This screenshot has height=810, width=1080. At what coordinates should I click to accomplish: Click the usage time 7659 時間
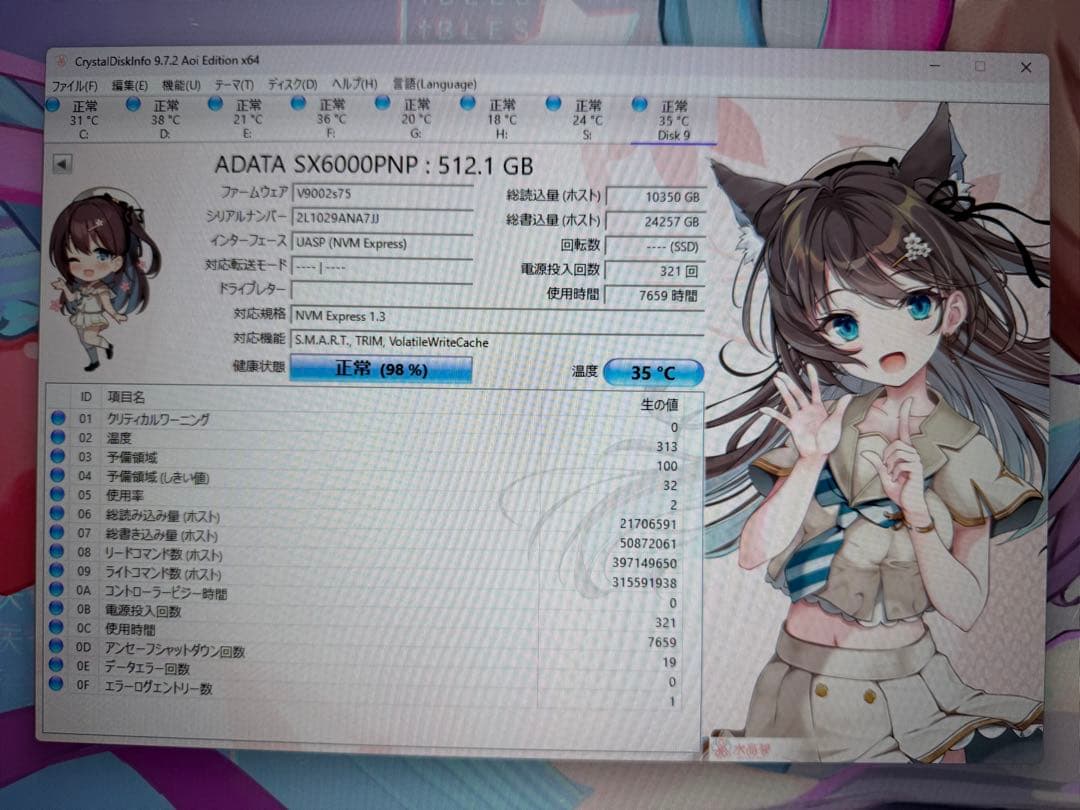(654, 296)
